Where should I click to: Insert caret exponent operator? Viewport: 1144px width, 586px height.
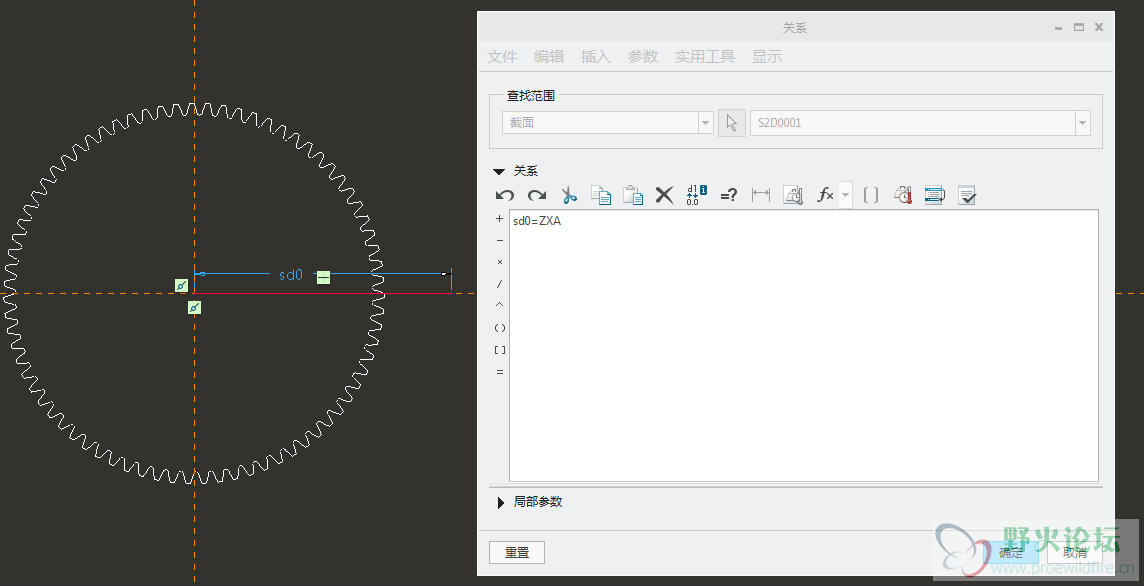coord(500,305)
